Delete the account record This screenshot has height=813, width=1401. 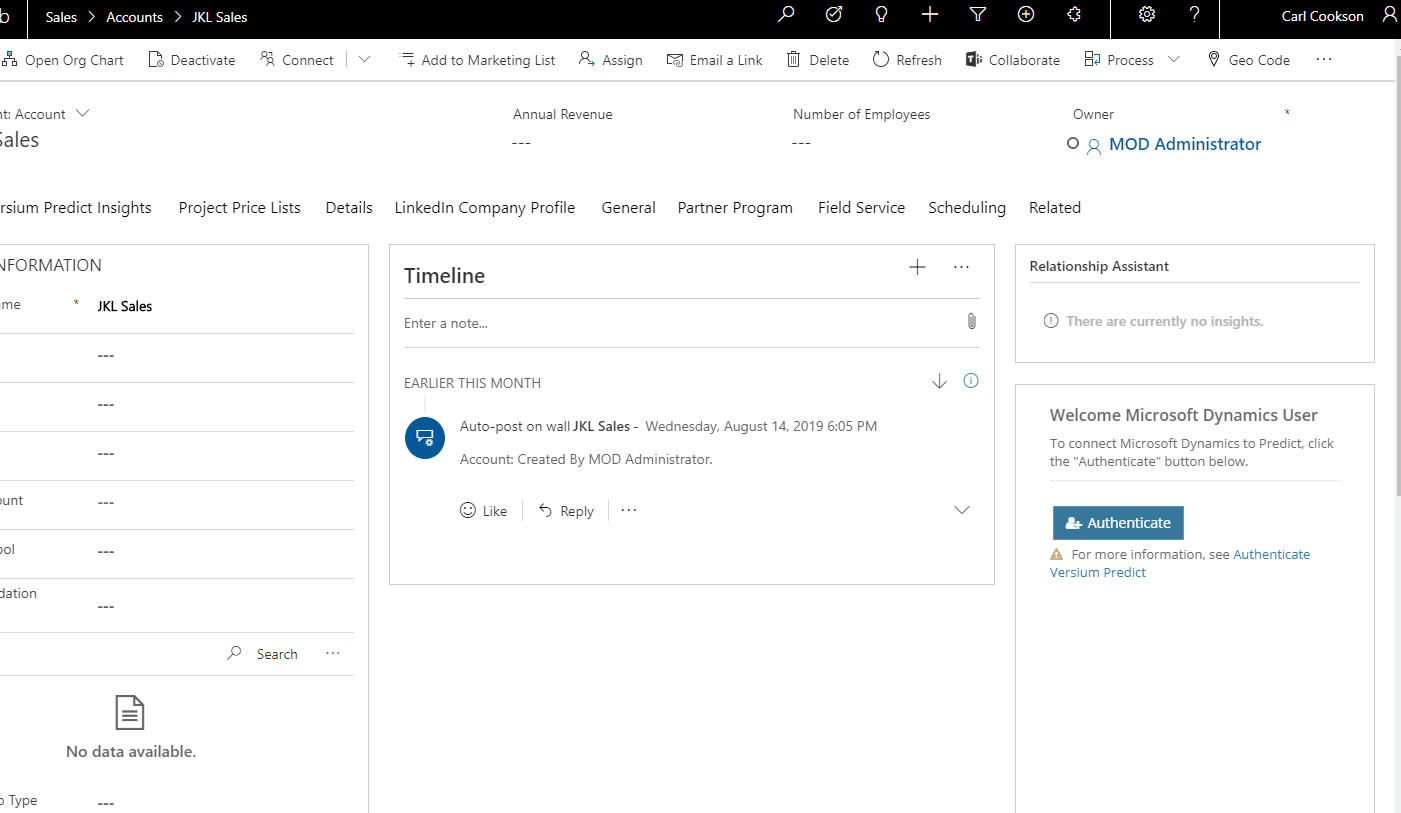pyautogui.click(x=818, y=60)
